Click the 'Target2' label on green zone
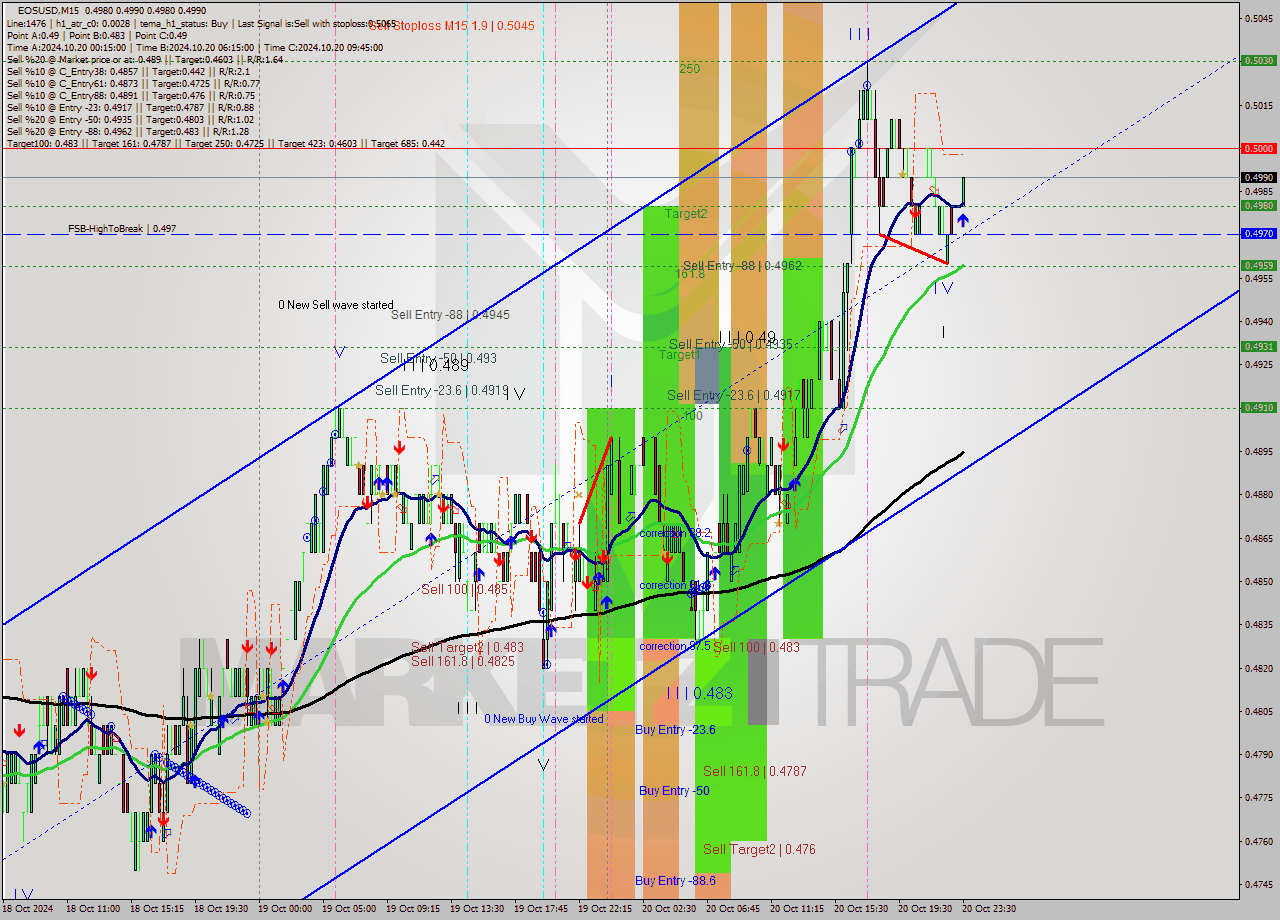 pos(686,214)
